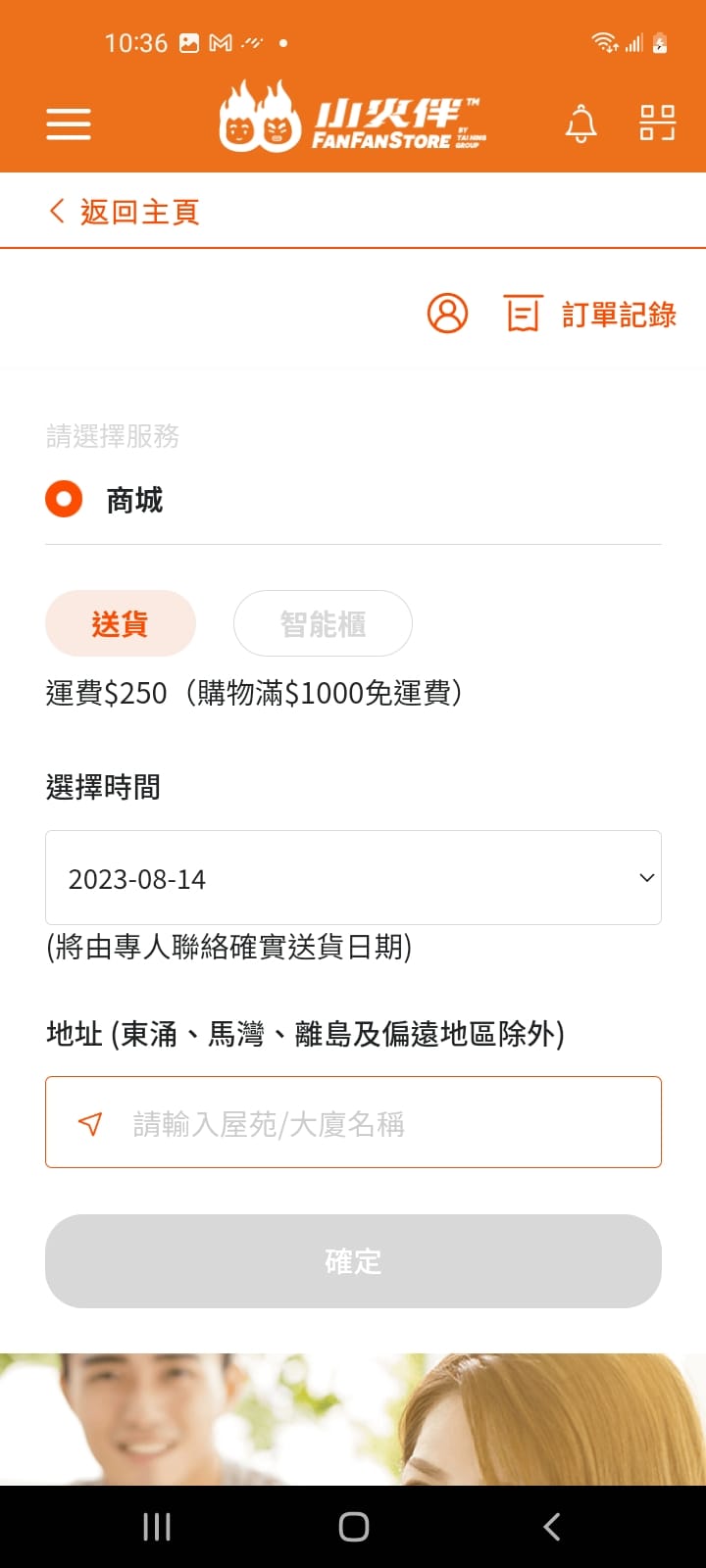Tap the FanFanStore flame logo
This screenshot has width=706, height=1568.
[353, 118]
